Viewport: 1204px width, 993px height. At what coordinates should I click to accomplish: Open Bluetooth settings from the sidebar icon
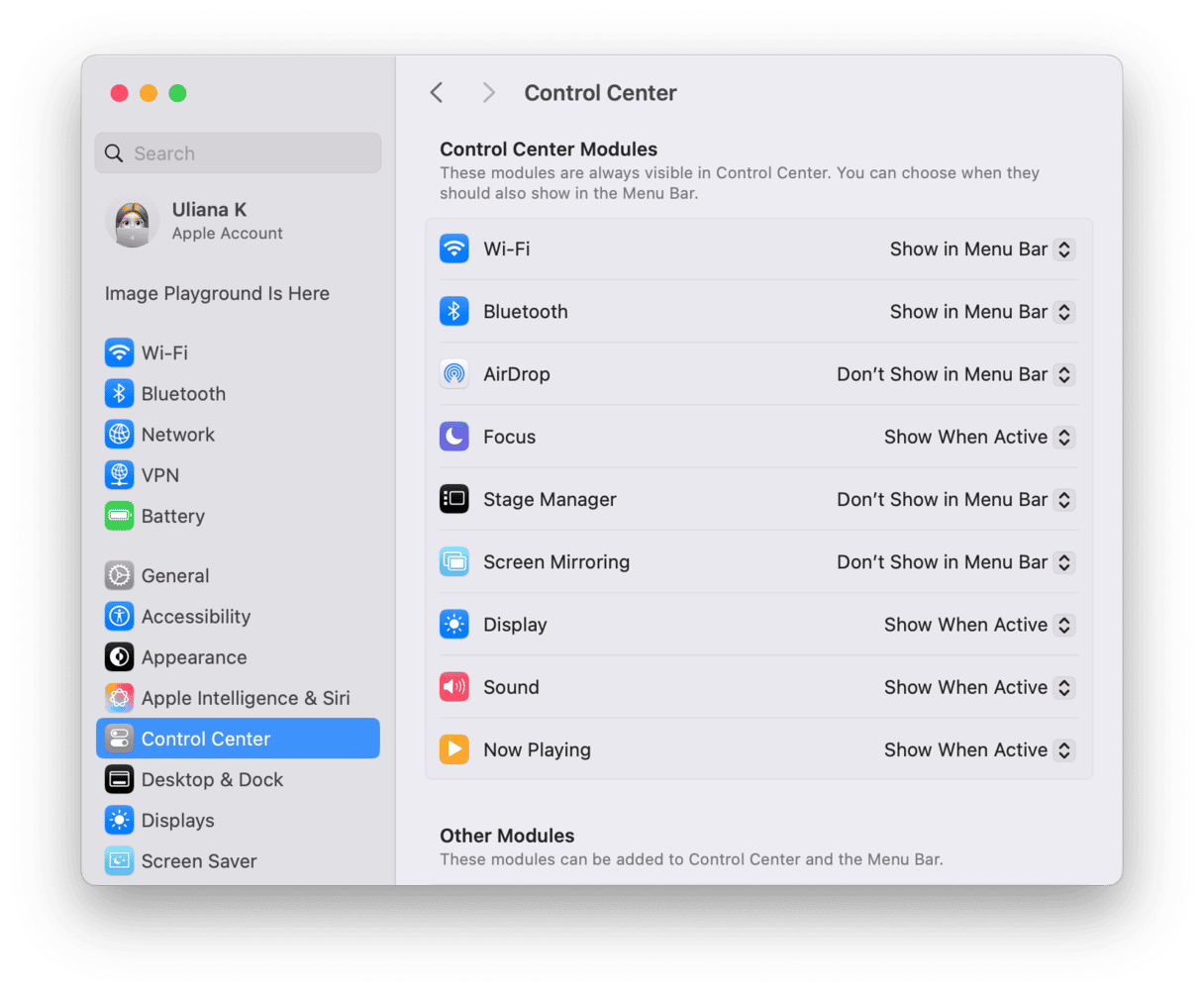119,393
